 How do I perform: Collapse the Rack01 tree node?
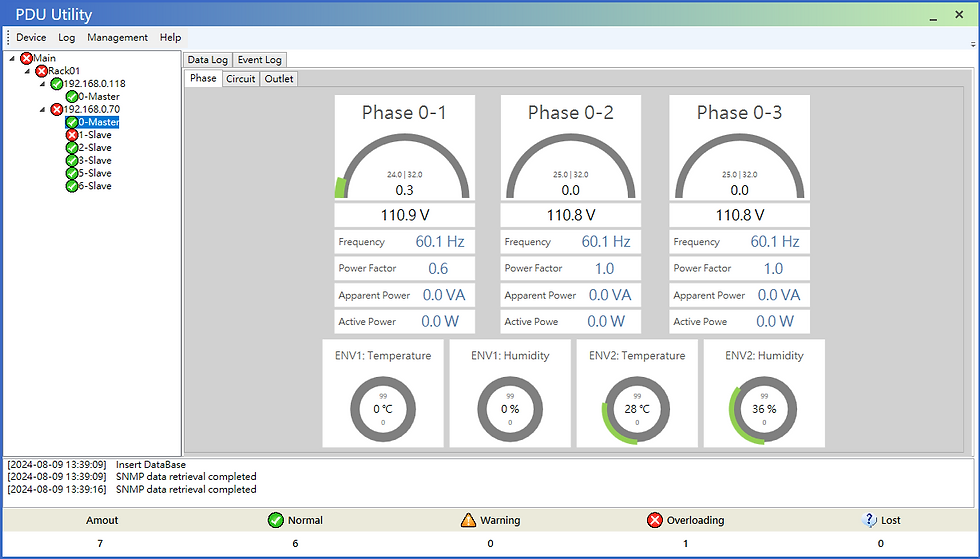point(28,71)
